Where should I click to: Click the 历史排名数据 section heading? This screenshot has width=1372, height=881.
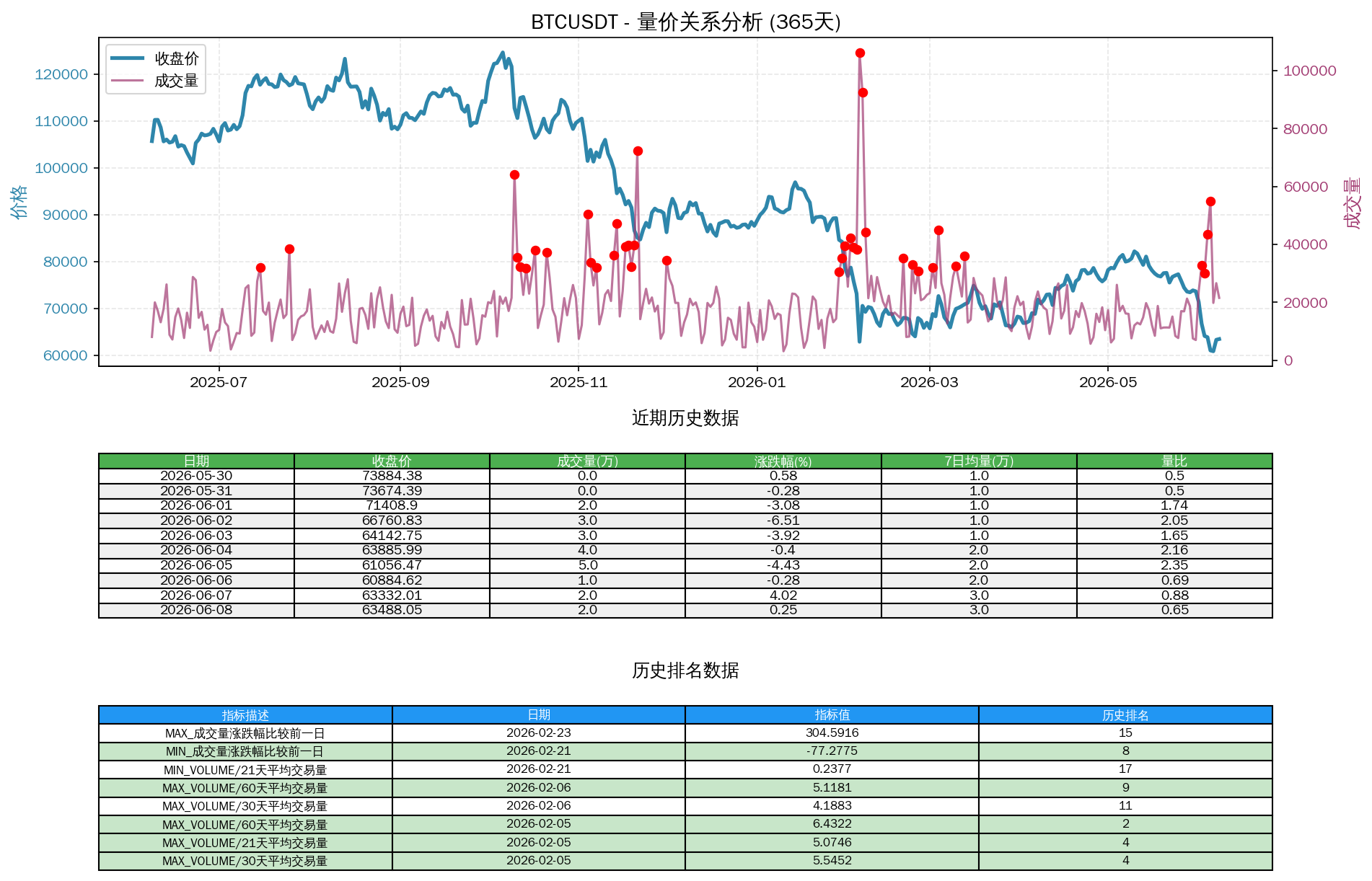click(x=685, y=670)
